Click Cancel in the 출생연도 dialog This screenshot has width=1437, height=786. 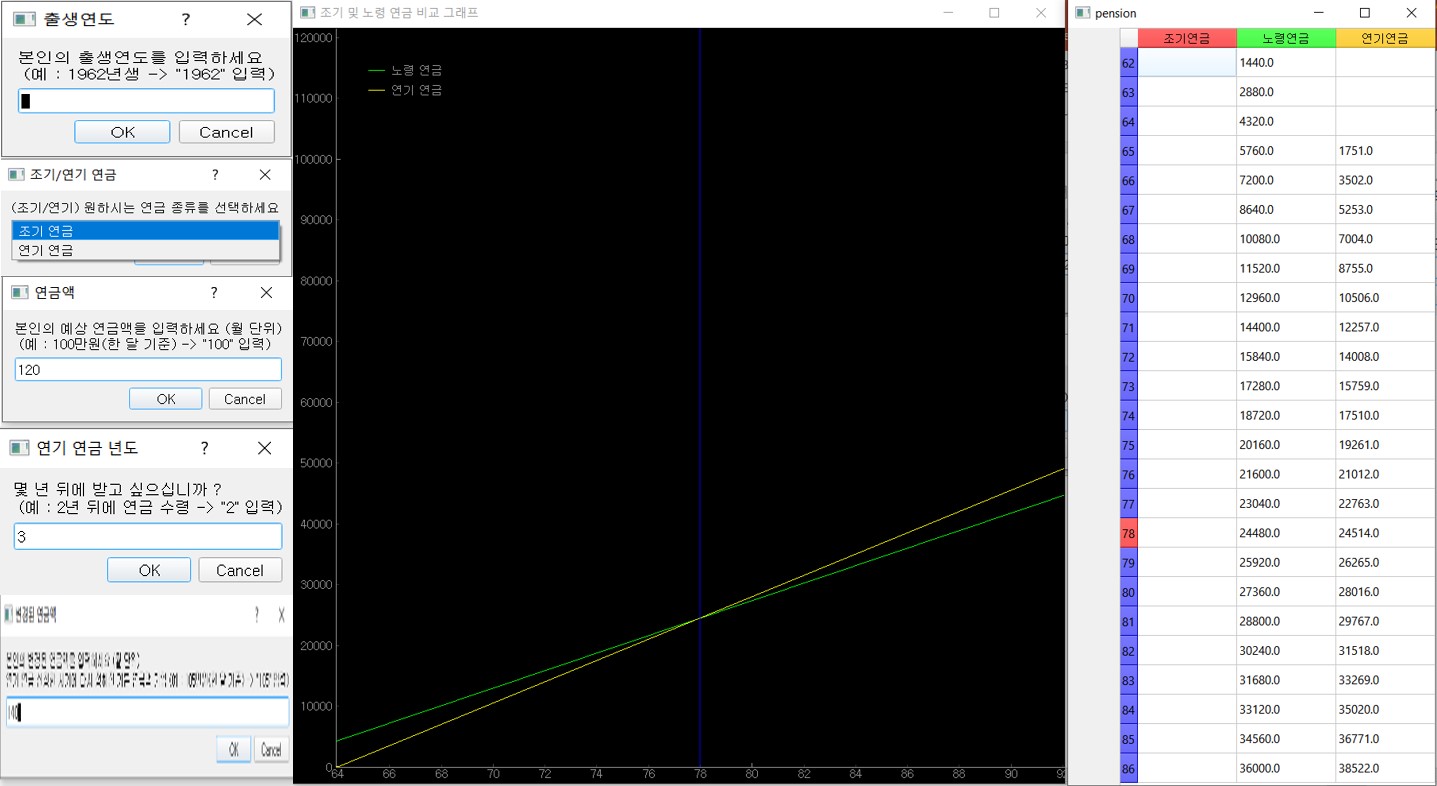click(x=226, y=132)
